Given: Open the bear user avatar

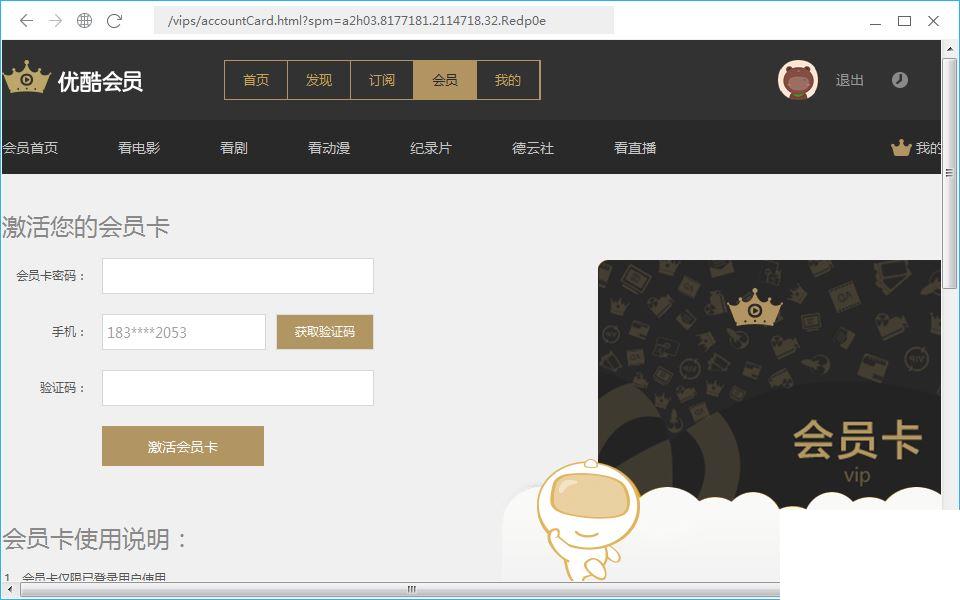Looking at the screenshot, I should (798, 80).
